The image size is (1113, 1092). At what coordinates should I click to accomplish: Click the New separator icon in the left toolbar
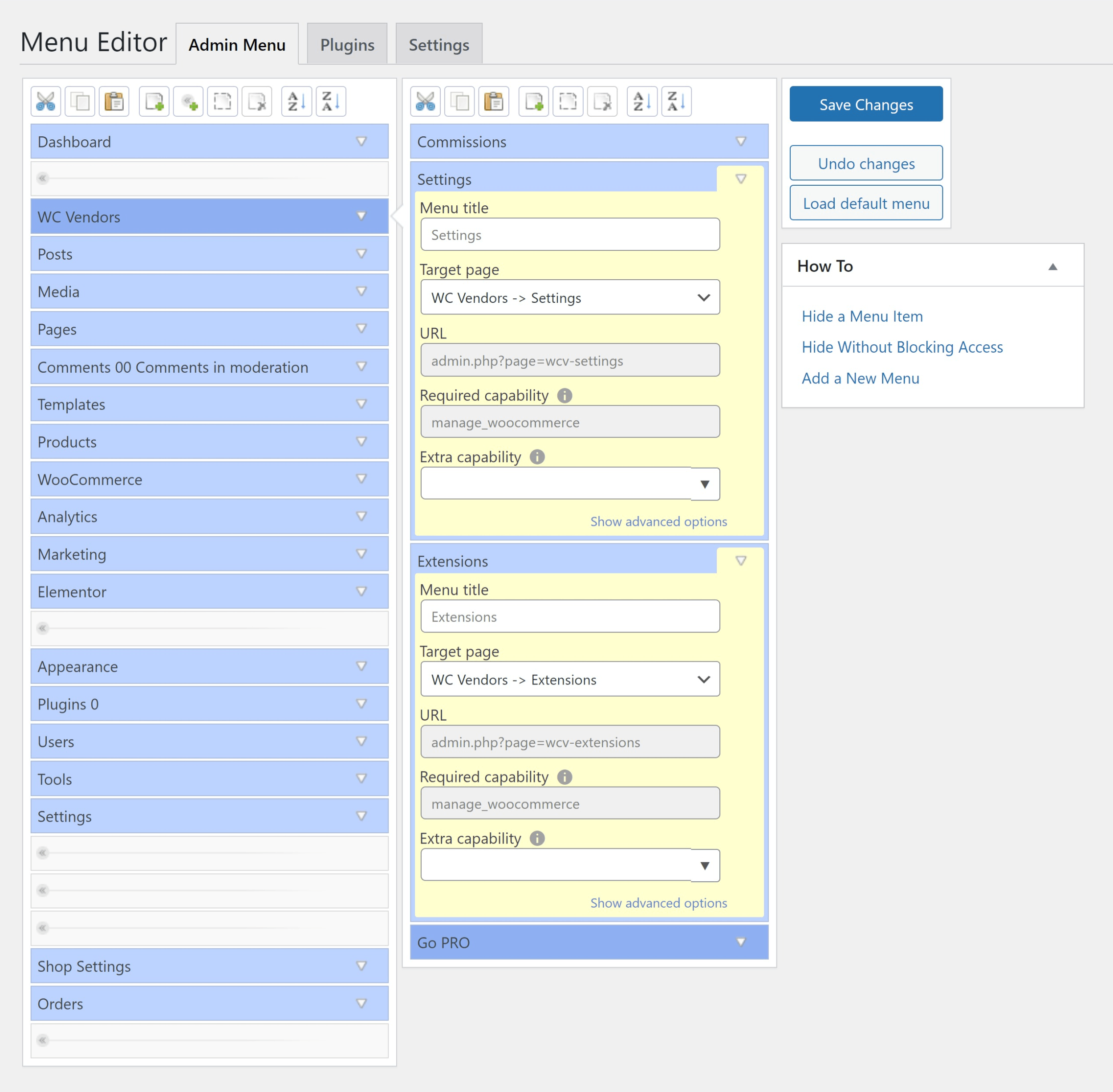(189, 102)
